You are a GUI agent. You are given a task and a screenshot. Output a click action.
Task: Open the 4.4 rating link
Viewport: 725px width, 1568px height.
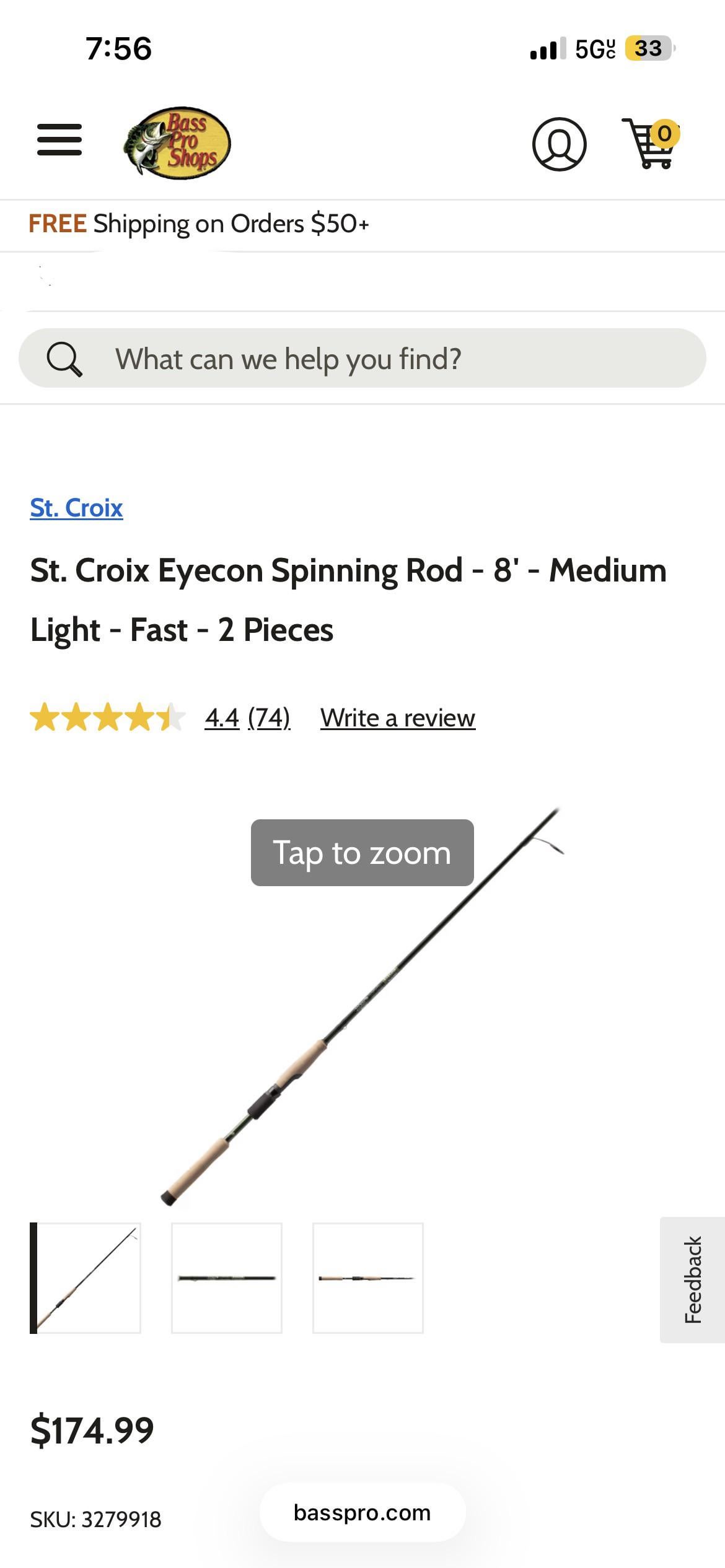(x=222, y=718)
